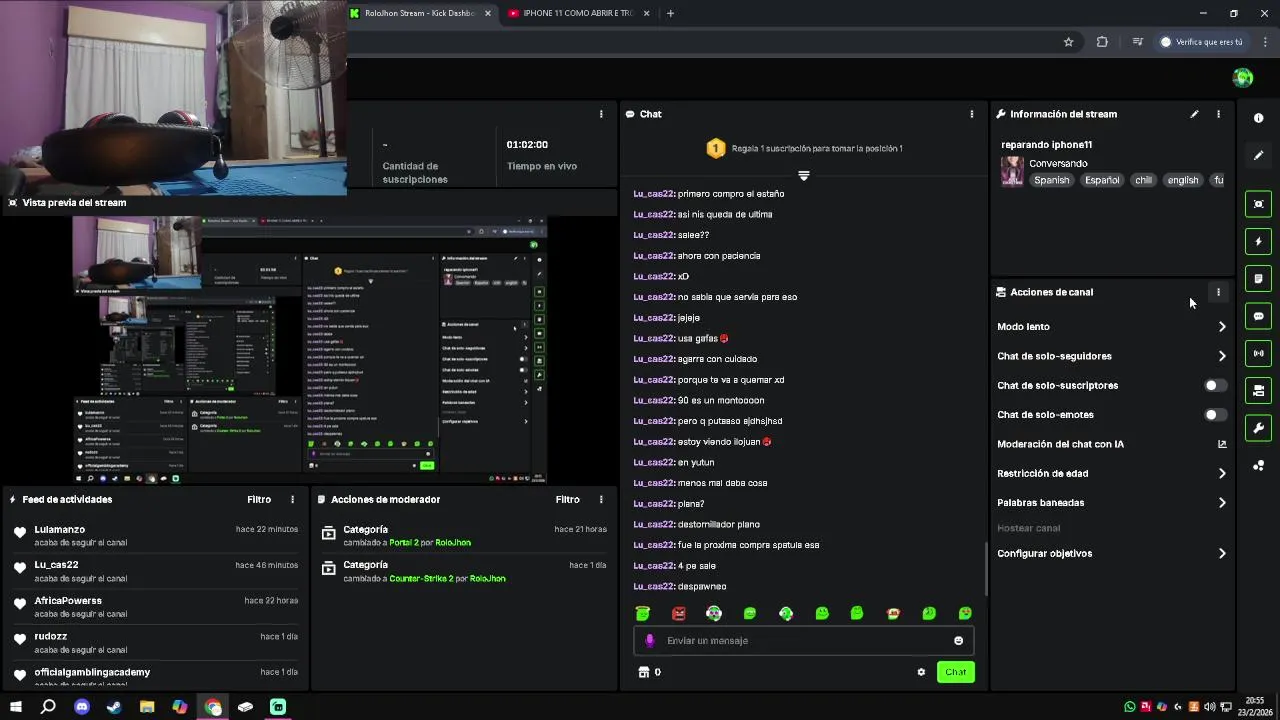Toggle the chat bubble sidebar icon
This screenshot has height=720, width=1280.
1258,316
